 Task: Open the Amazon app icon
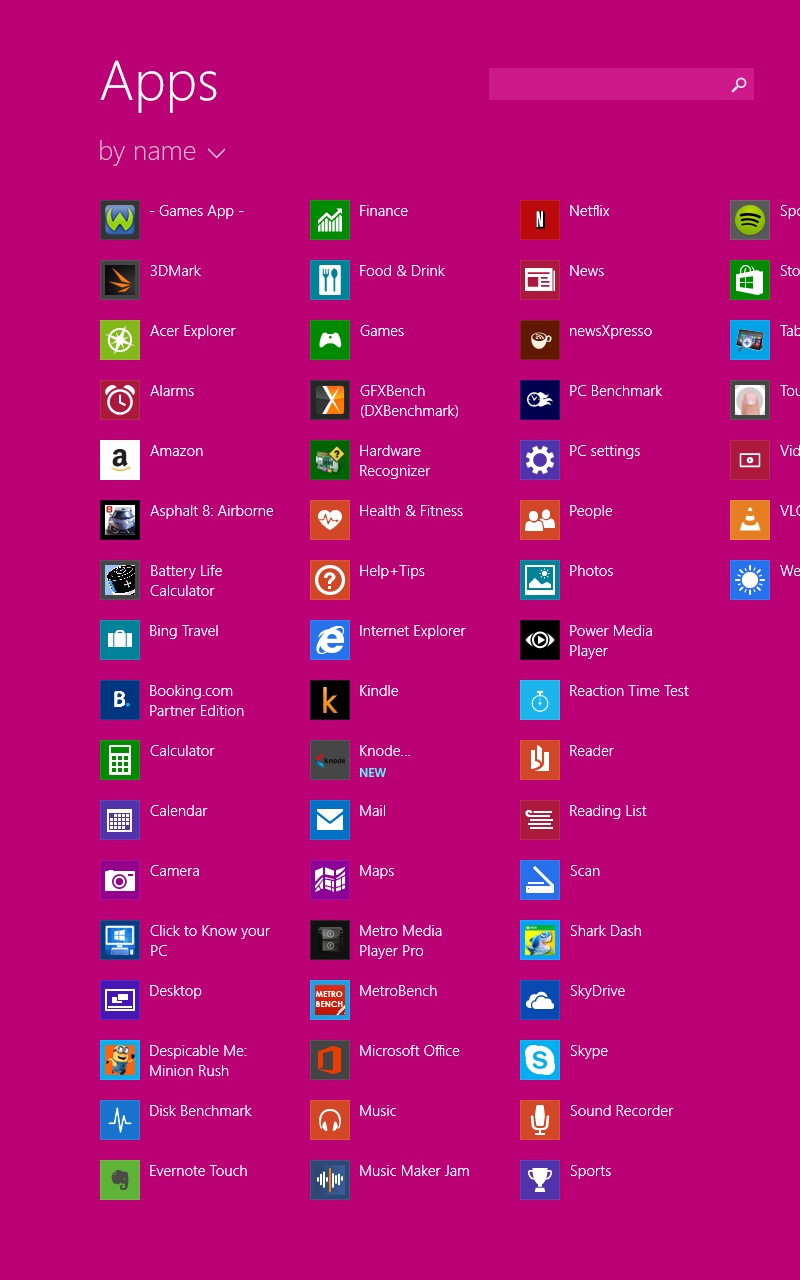[120, 460]
